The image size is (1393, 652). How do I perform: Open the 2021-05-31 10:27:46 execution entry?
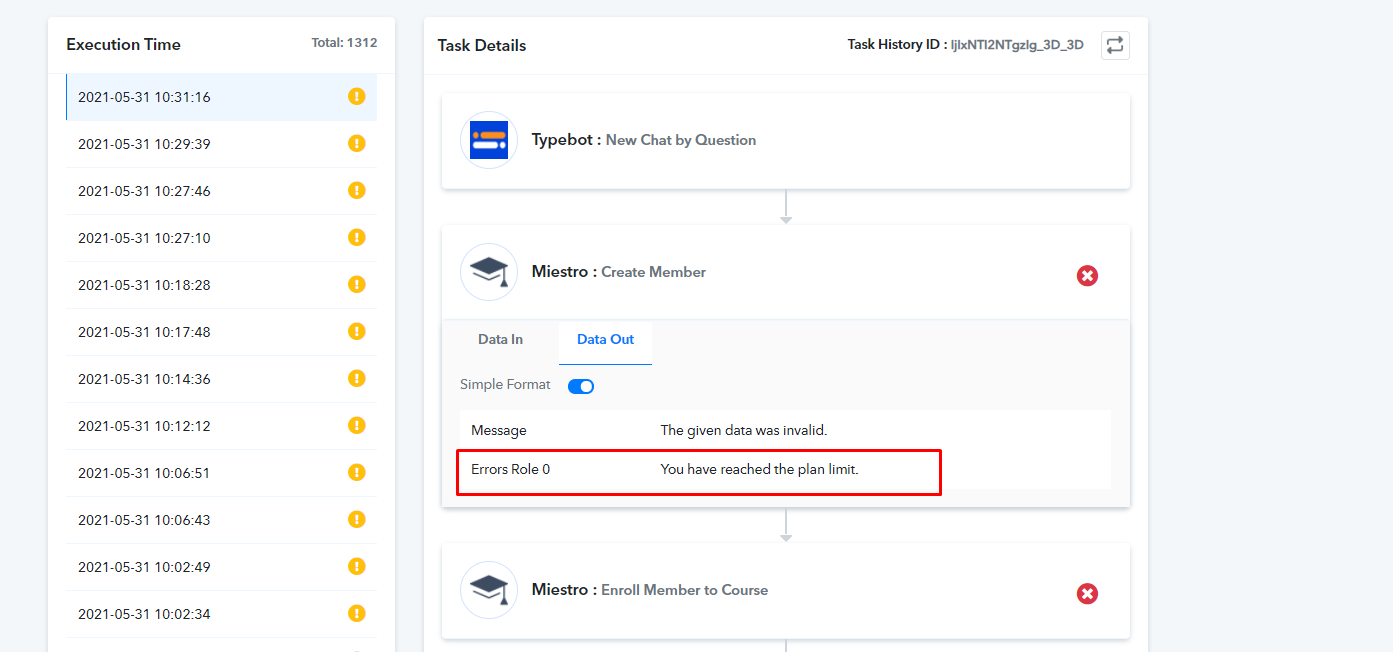(144, 191)
